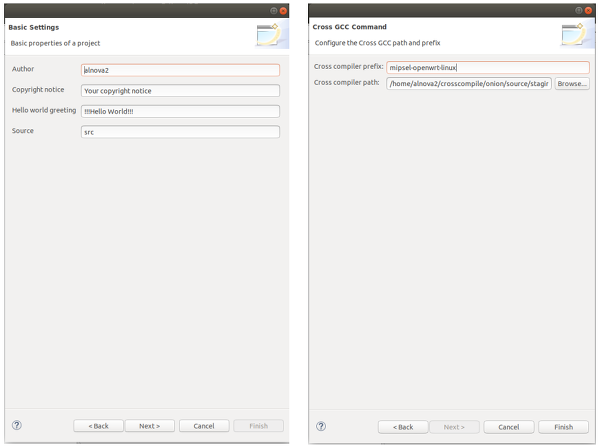Click the Source label
The width and height of the screenshot is (600, 448).
[23, 131]
